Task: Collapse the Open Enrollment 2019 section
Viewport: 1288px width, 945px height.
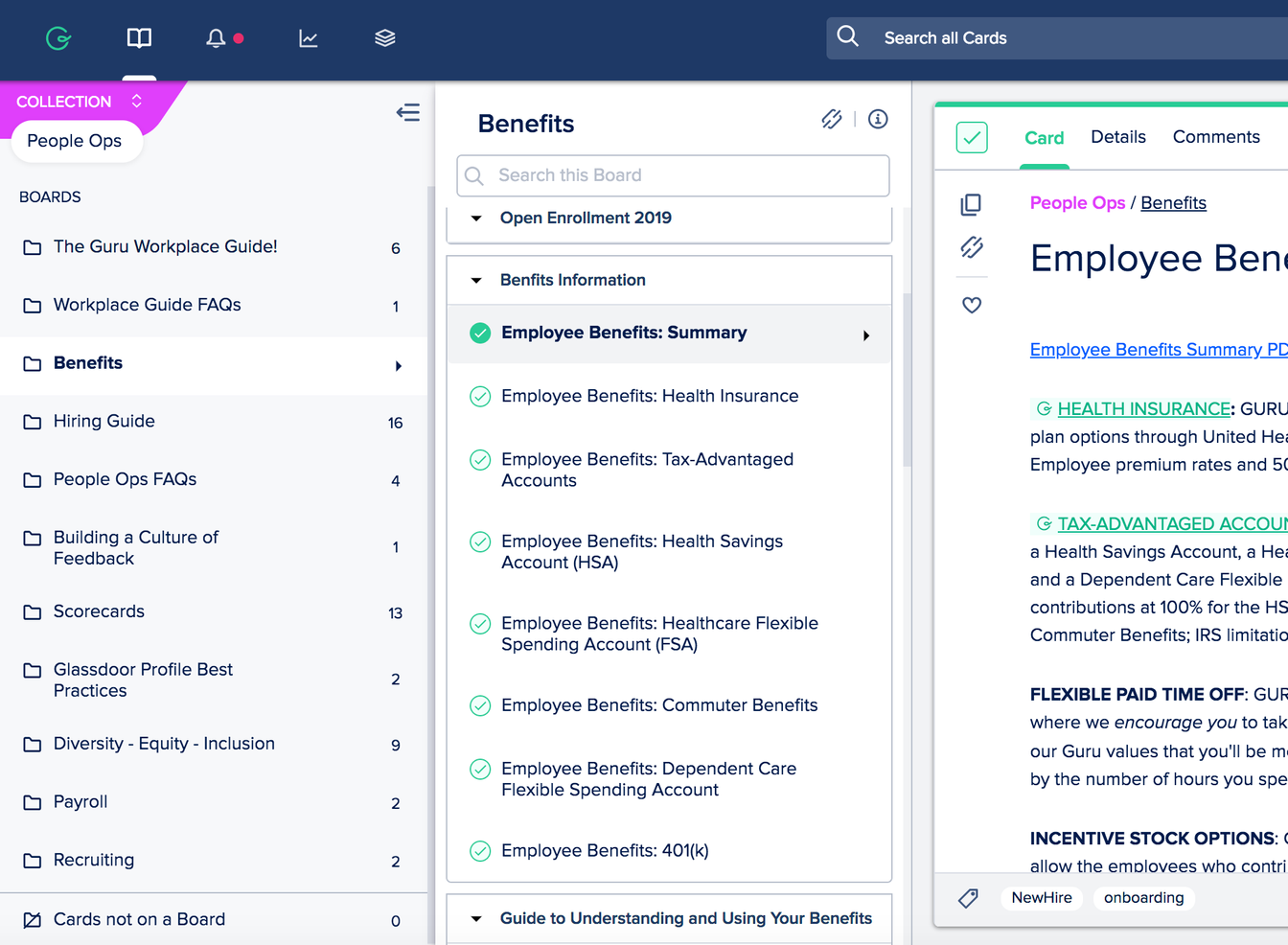Action: [x=476, y=218]
